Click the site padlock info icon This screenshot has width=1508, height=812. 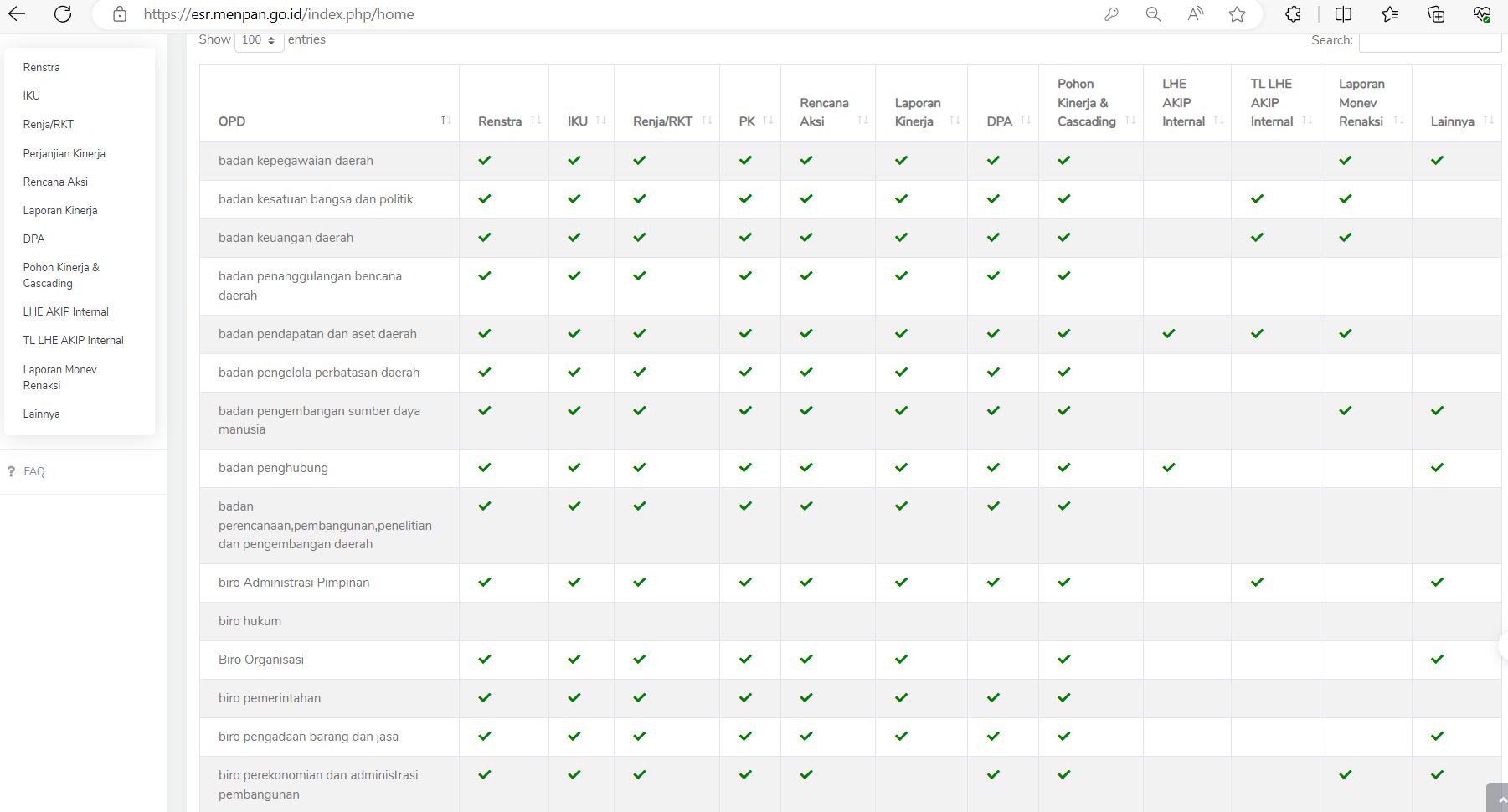(120, 14)
